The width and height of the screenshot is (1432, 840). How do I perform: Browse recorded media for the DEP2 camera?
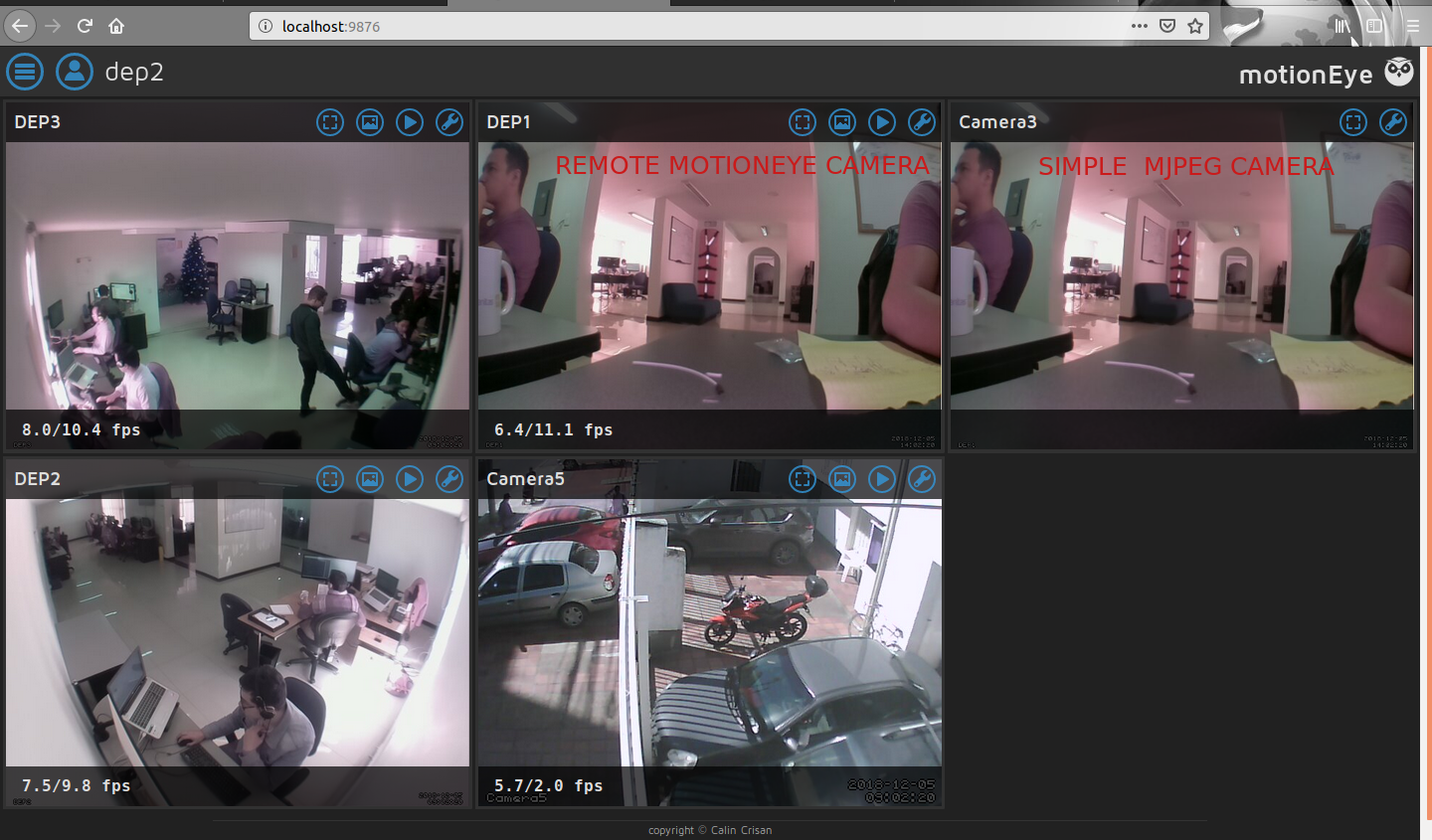370,478
